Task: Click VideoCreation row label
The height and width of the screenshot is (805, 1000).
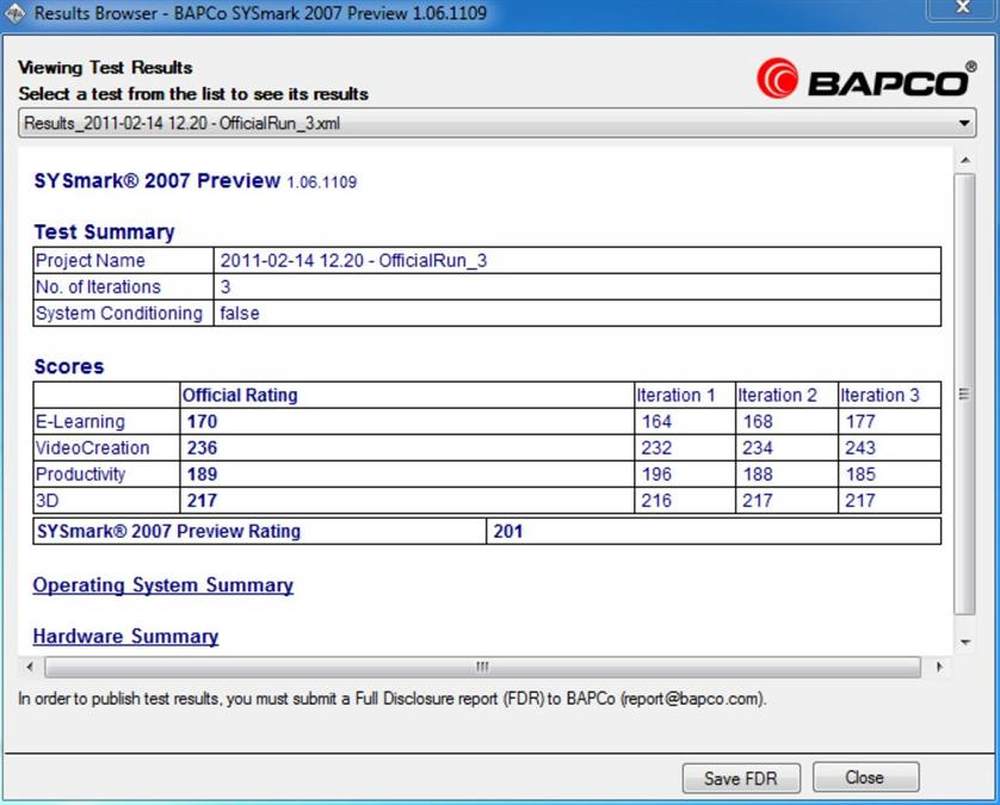Action: 92,448
